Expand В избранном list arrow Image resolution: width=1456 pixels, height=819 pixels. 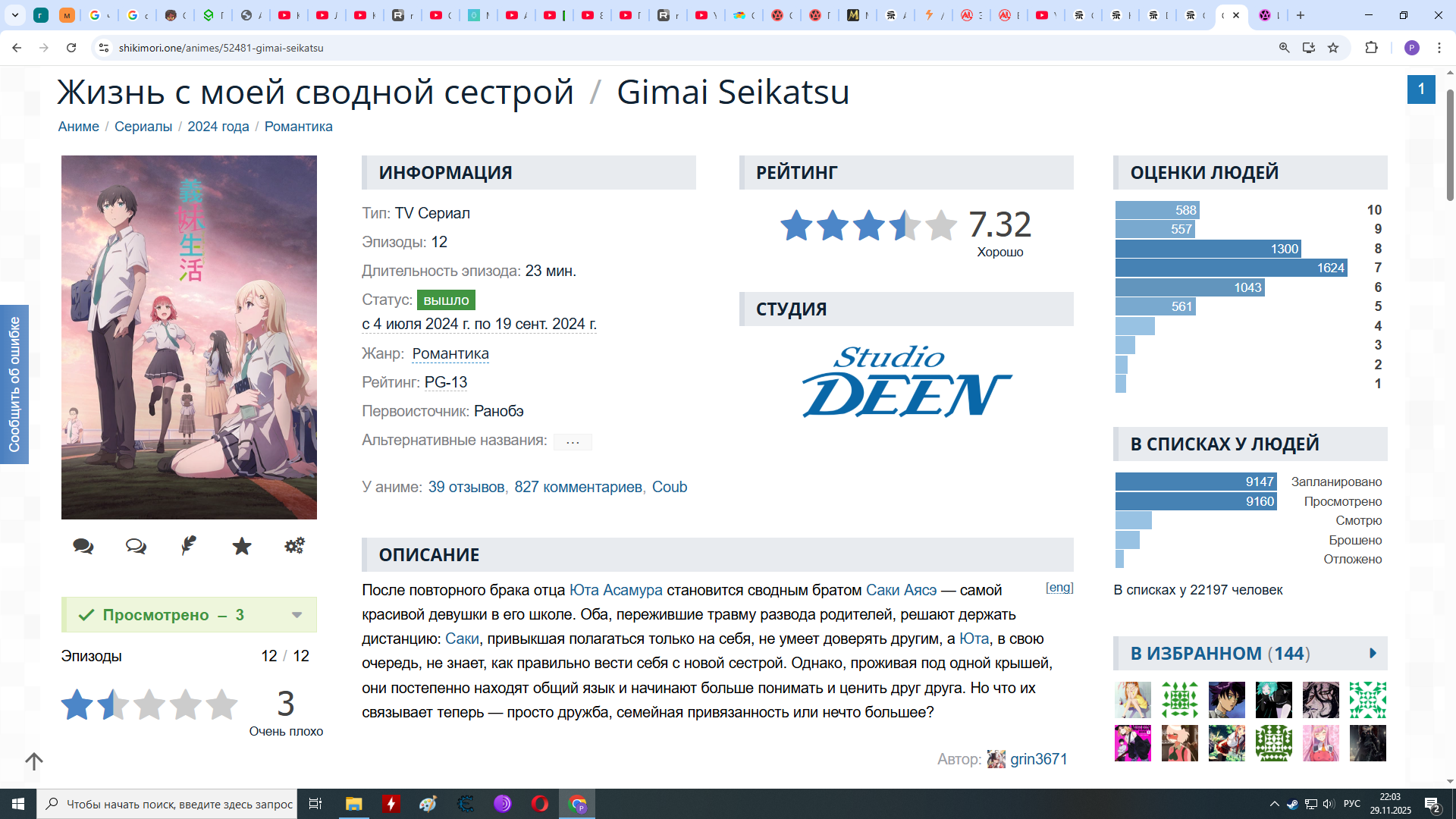point(1373,654)
